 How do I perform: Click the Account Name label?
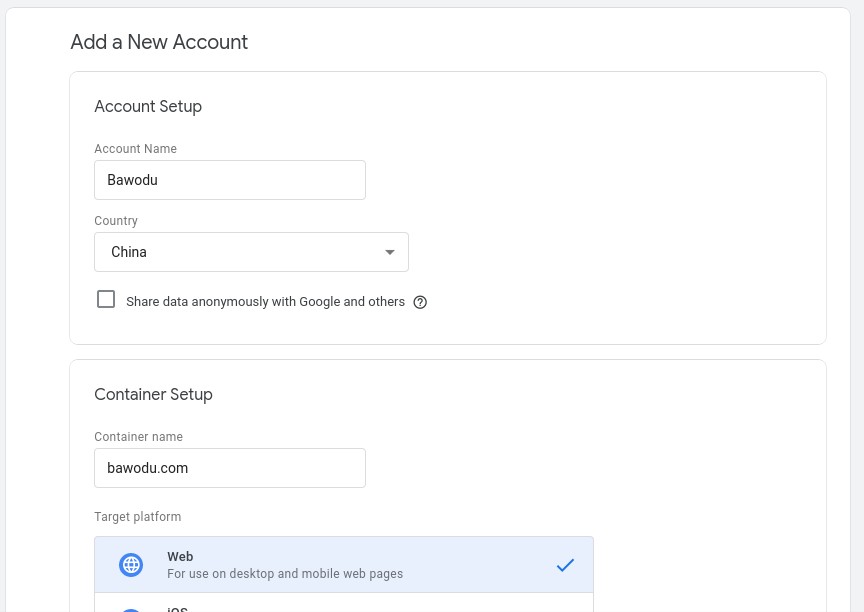coord(136,149)
